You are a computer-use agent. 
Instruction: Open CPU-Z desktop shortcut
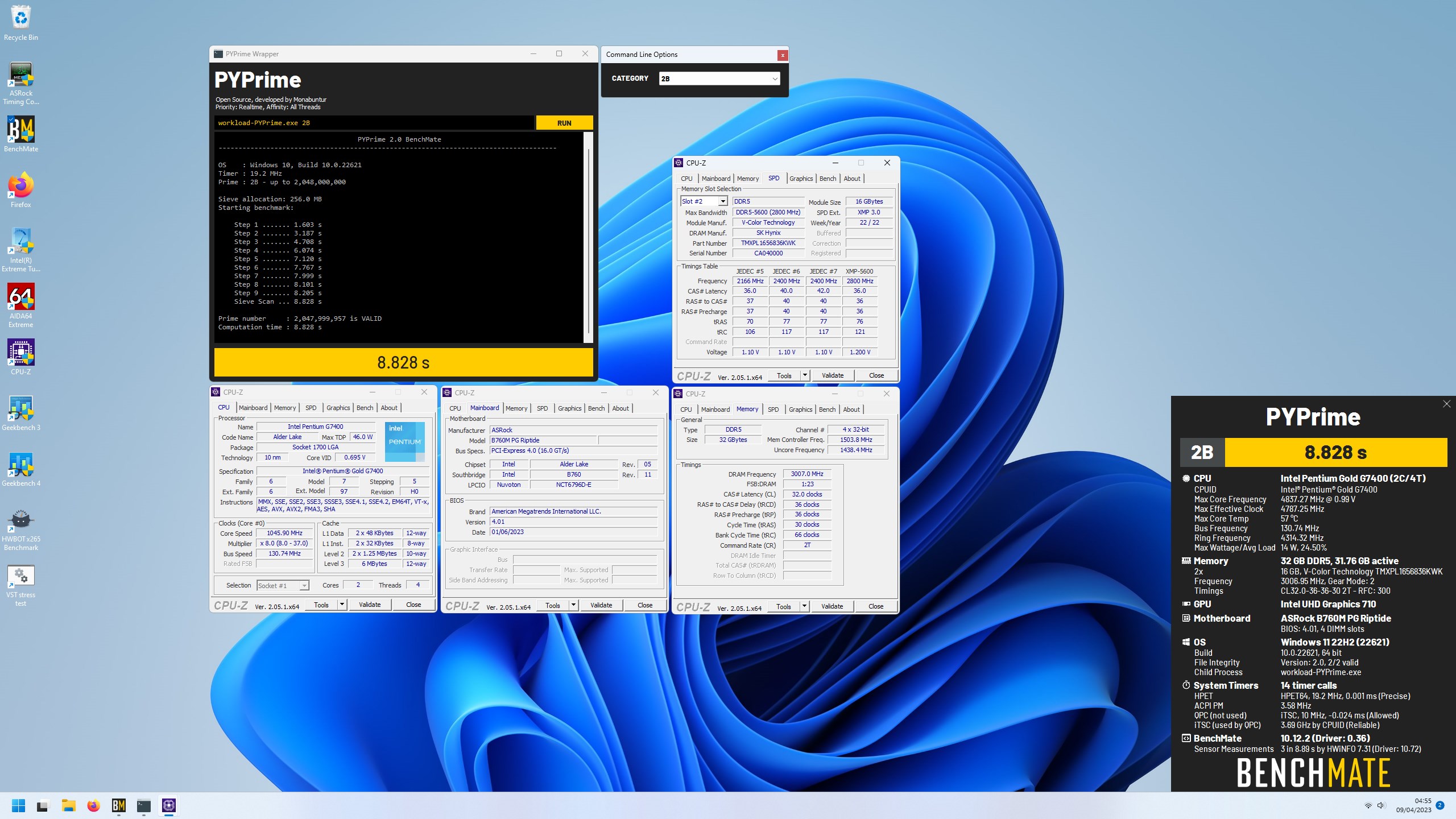point(21,357)
